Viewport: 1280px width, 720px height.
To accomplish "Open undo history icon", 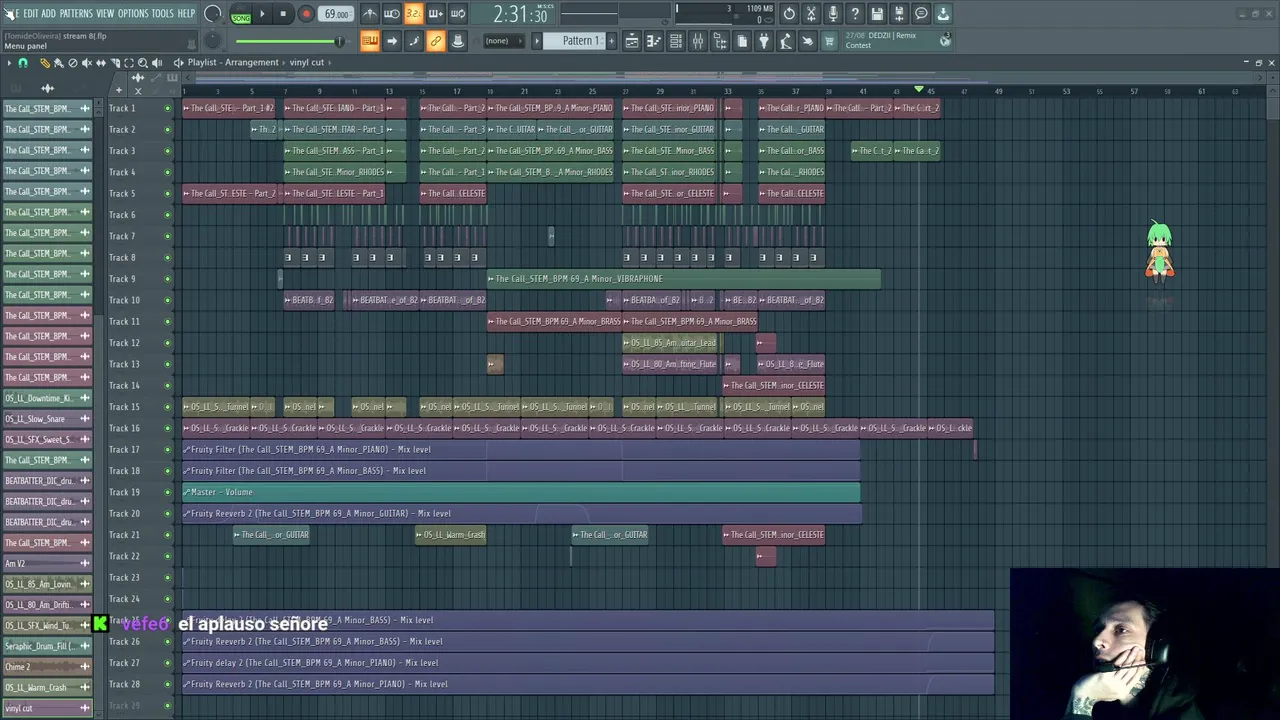I will point(789,14).
